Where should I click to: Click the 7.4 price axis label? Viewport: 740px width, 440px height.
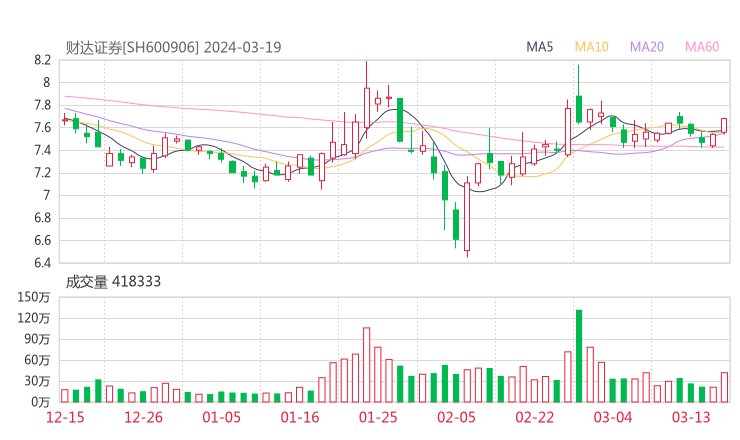tap(42, 150)
